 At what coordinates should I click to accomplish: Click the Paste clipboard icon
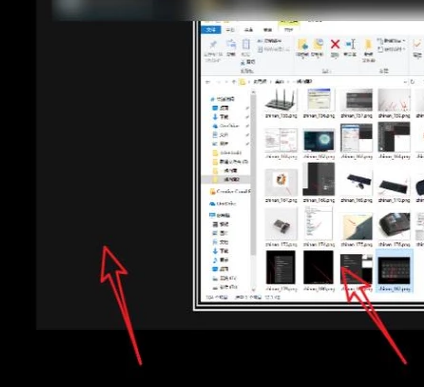[x=246, y=45]
